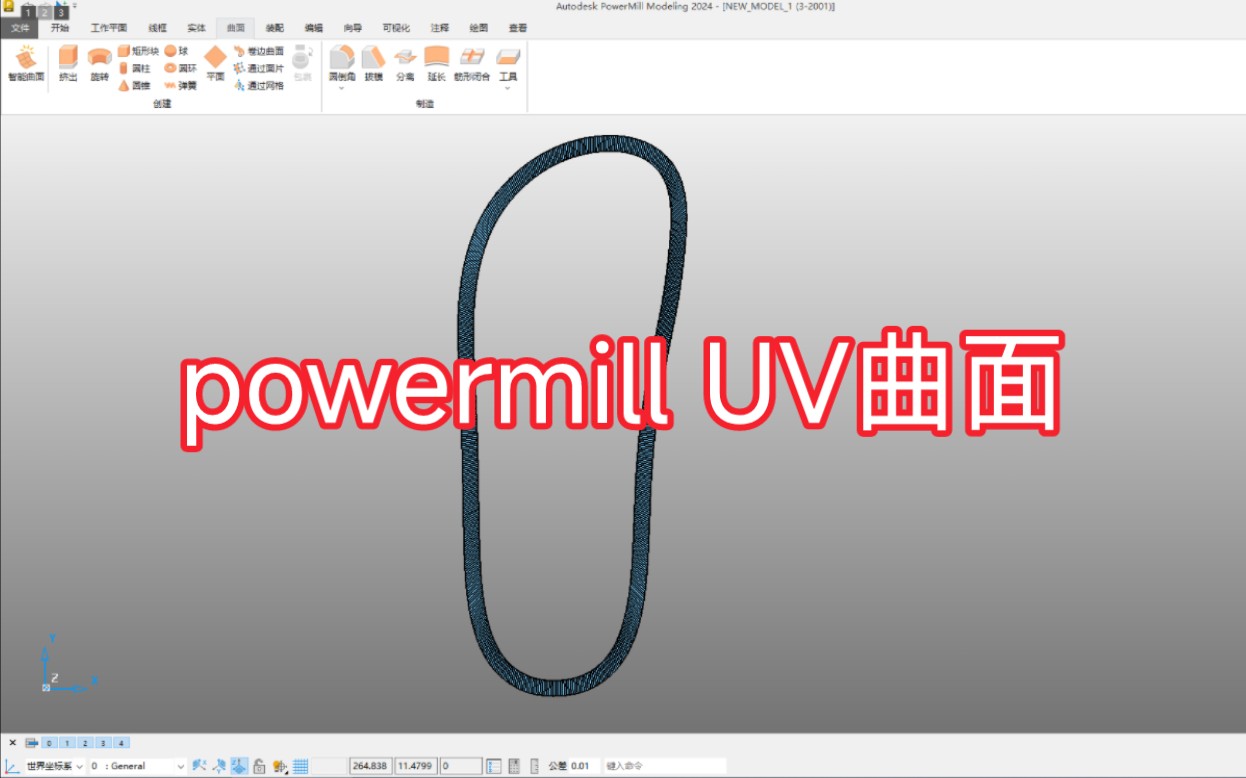The width and height of the screenshot is (1246, 778).
Task: Click the X coordinate field 264.838
Action: point(370,766)
